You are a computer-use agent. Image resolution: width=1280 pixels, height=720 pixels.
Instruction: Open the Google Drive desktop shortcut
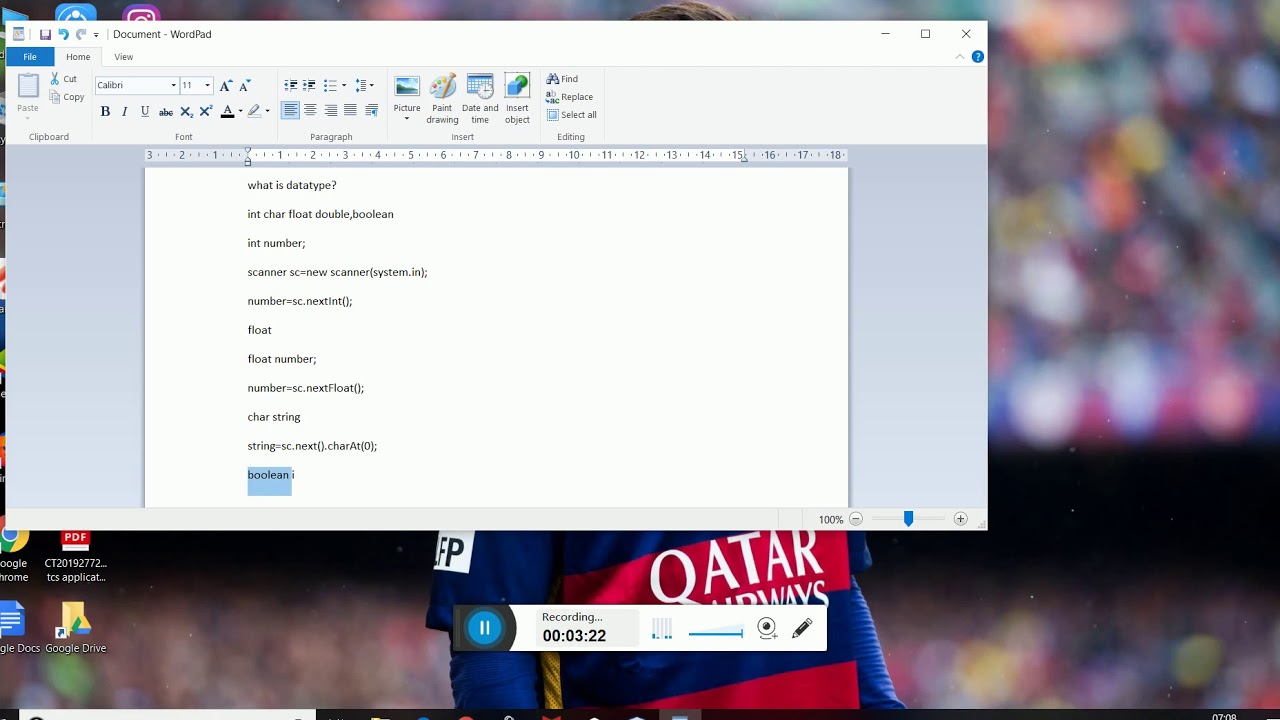[x=75, y=628]
